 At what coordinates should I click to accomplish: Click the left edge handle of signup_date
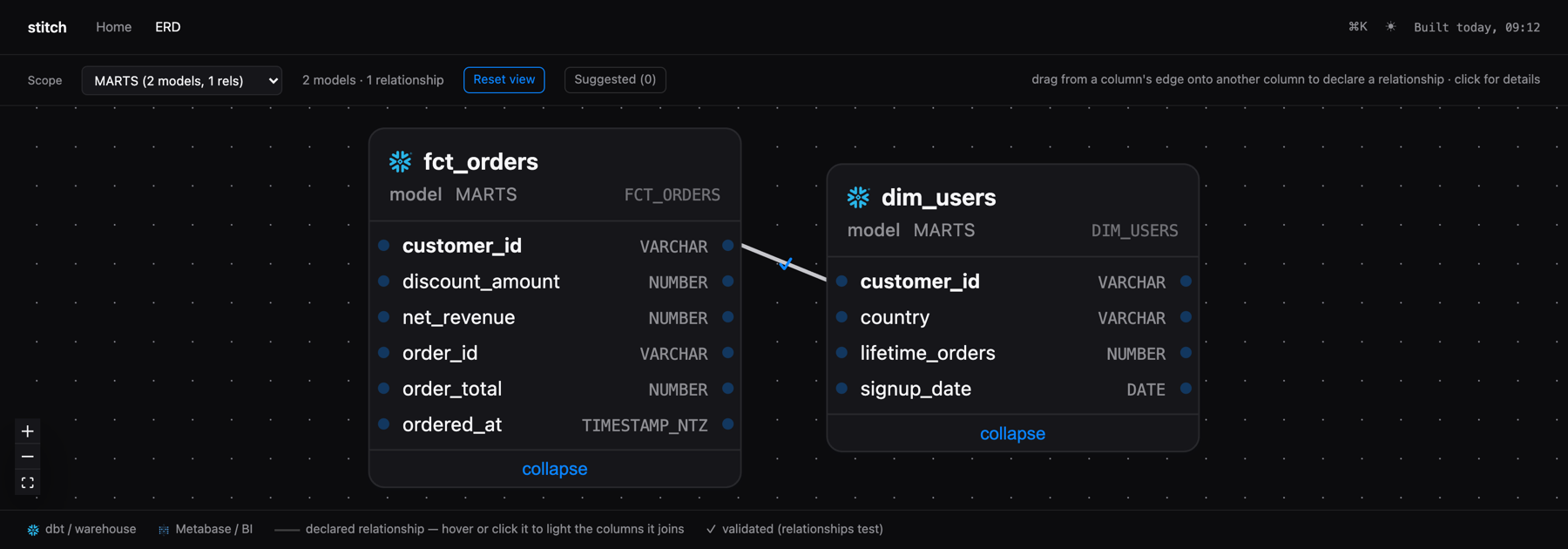coord(841,389)
